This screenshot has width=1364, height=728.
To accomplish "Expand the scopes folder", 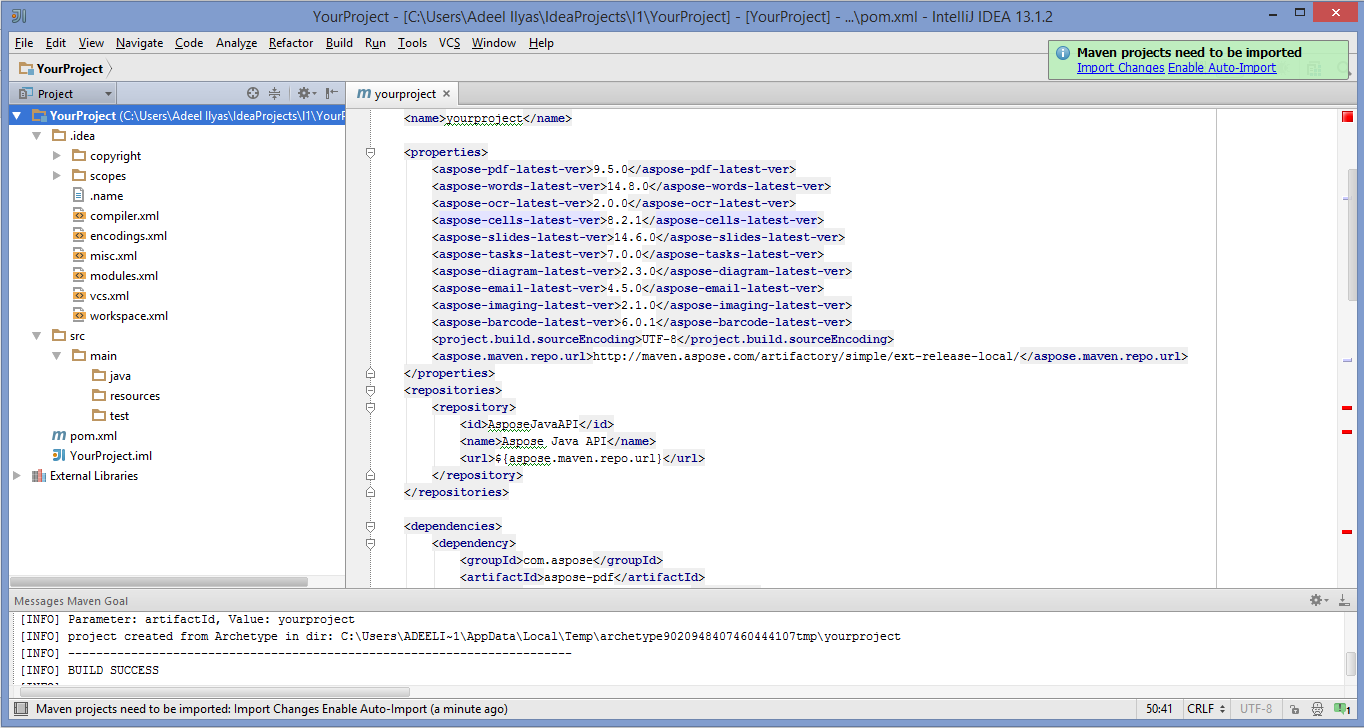I will (x=57, y=176).
